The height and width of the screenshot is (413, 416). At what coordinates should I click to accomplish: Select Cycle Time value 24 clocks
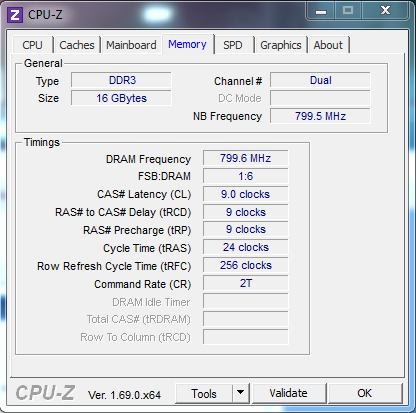[246, 247]
